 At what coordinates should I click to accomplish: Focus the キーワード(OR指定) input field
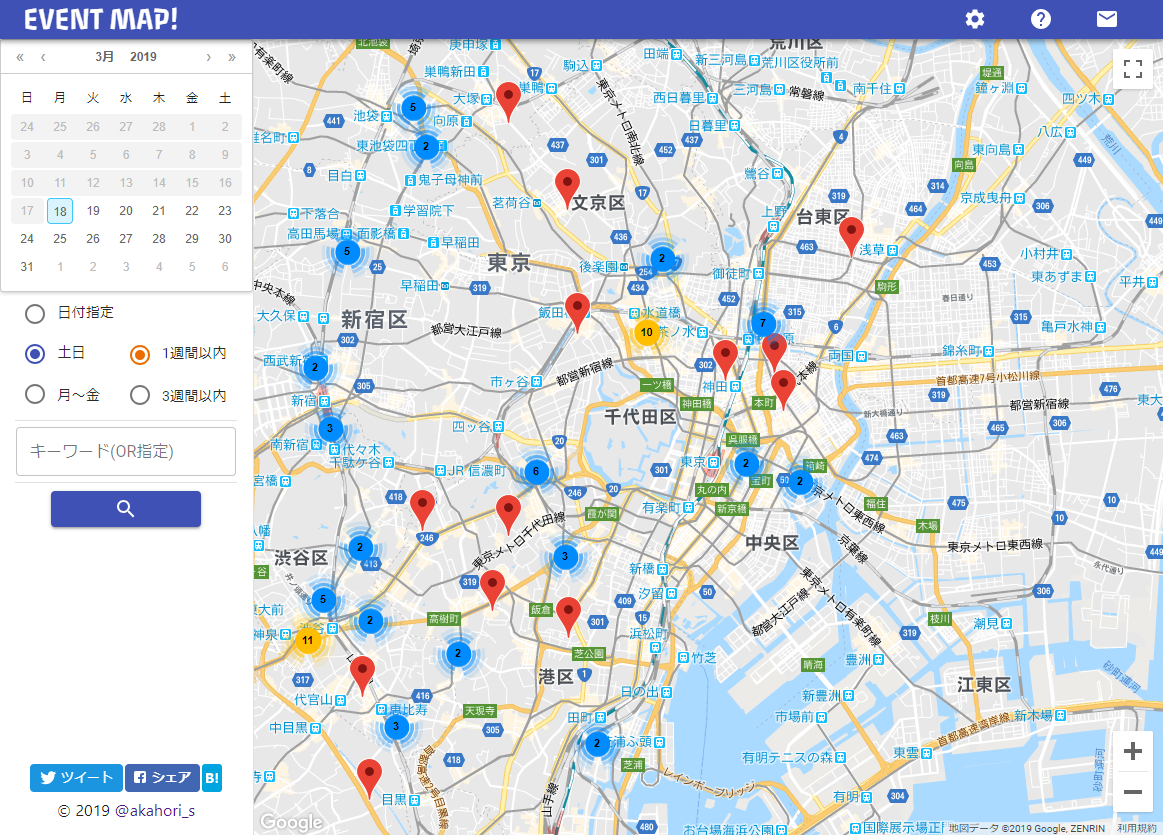pos(126,451)
